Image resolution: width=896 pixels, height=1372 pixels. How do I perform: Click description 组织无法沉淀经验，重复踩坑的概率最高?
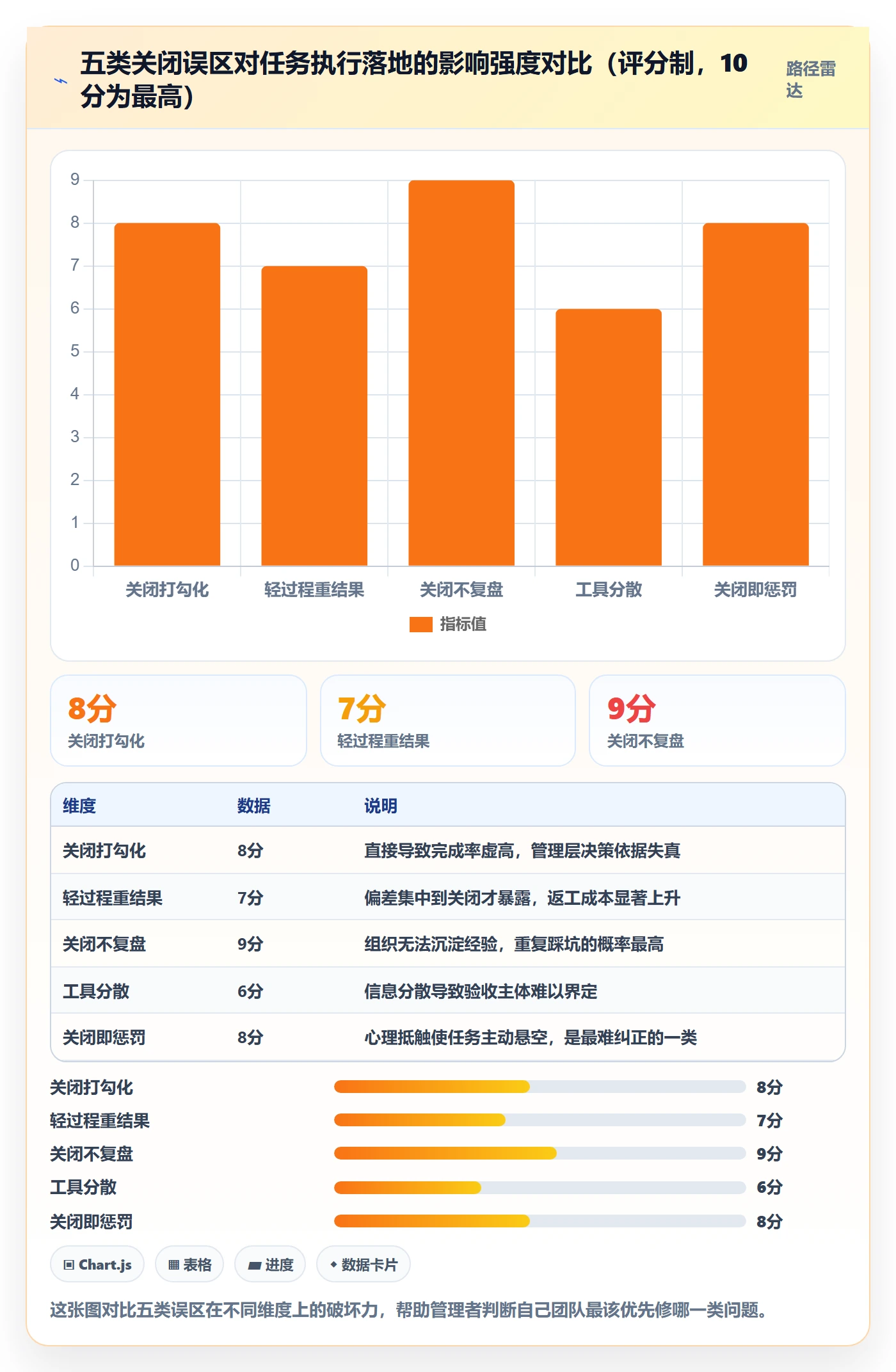point(514,944)
